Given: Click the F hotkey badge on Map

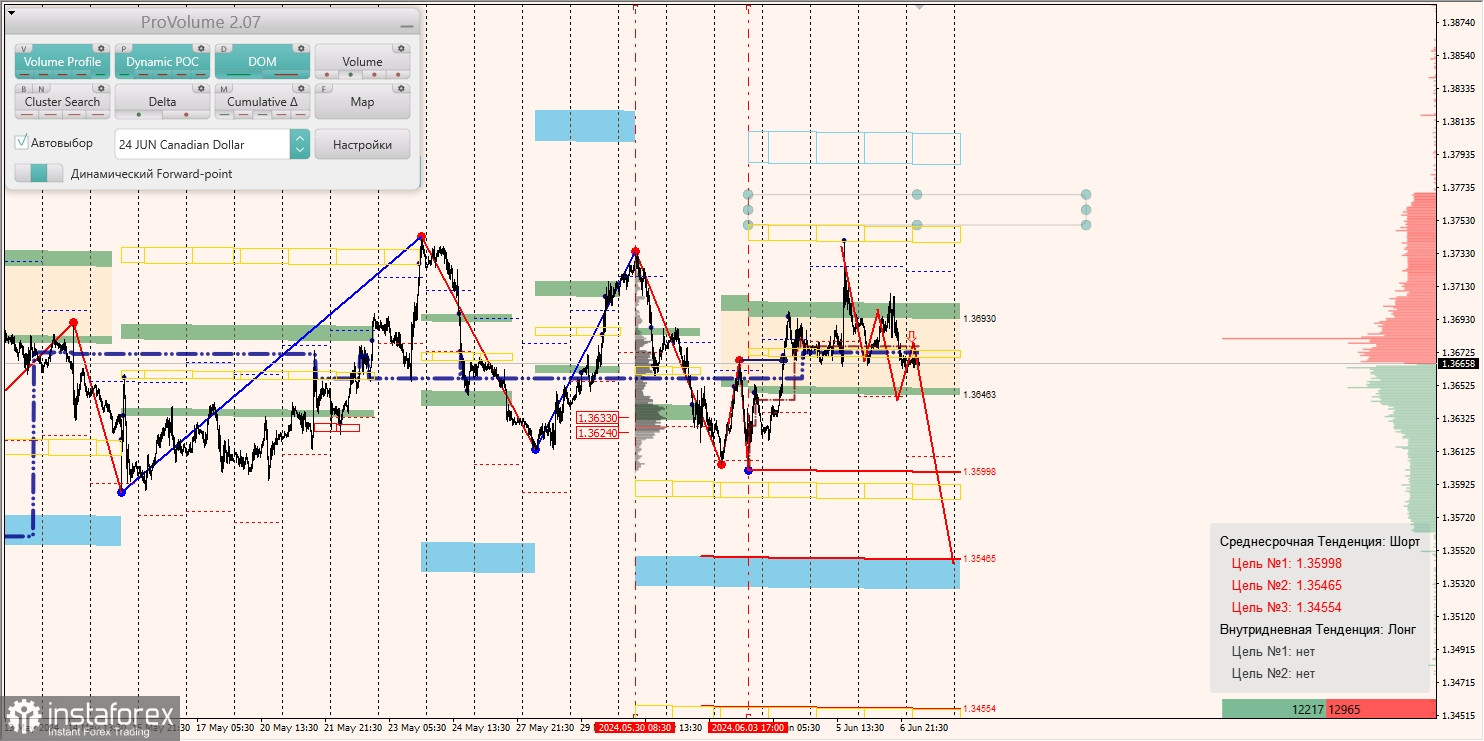Looking at the screenshot, I should coord(323,89).
